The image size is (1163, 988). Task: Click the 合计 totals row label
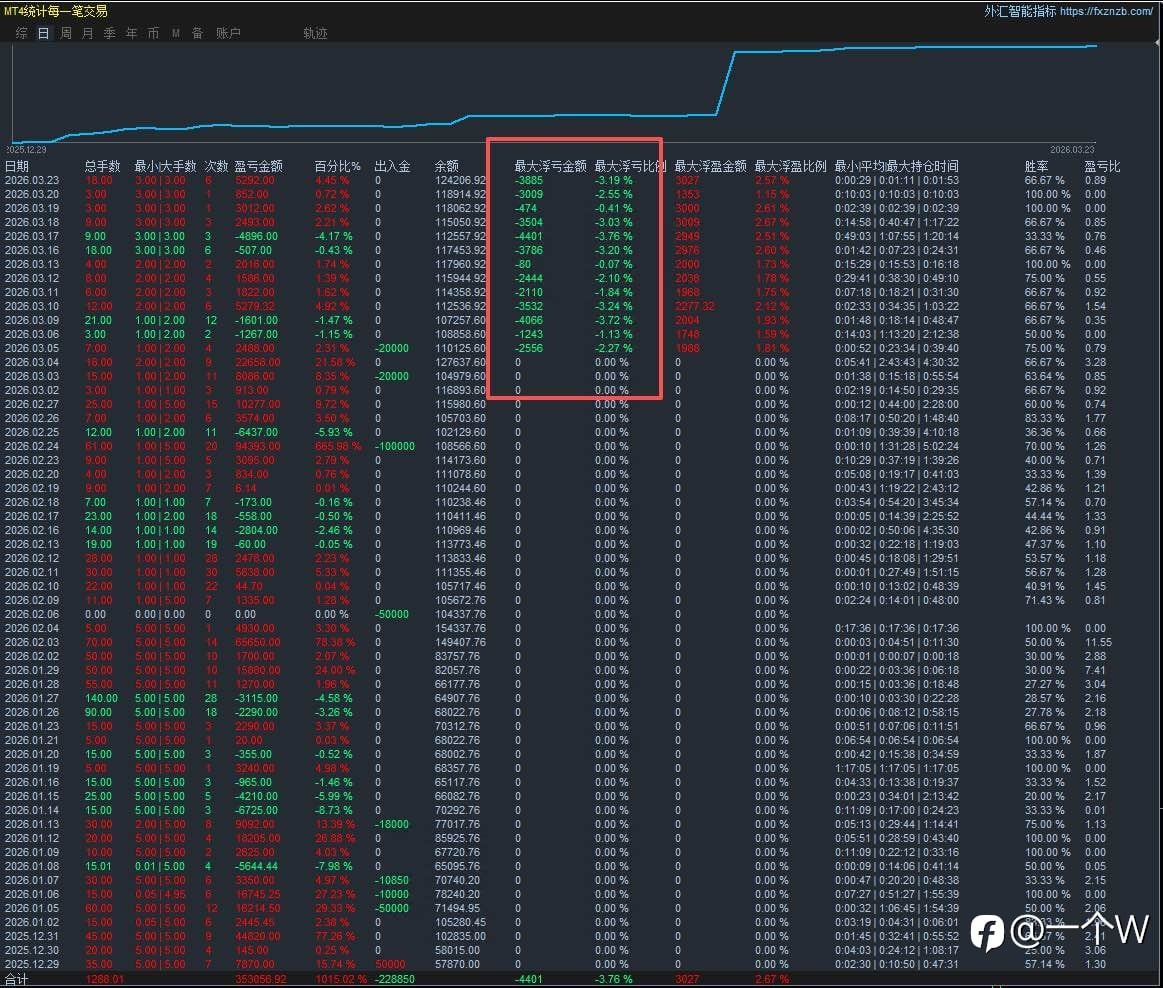tap(17, 979)
